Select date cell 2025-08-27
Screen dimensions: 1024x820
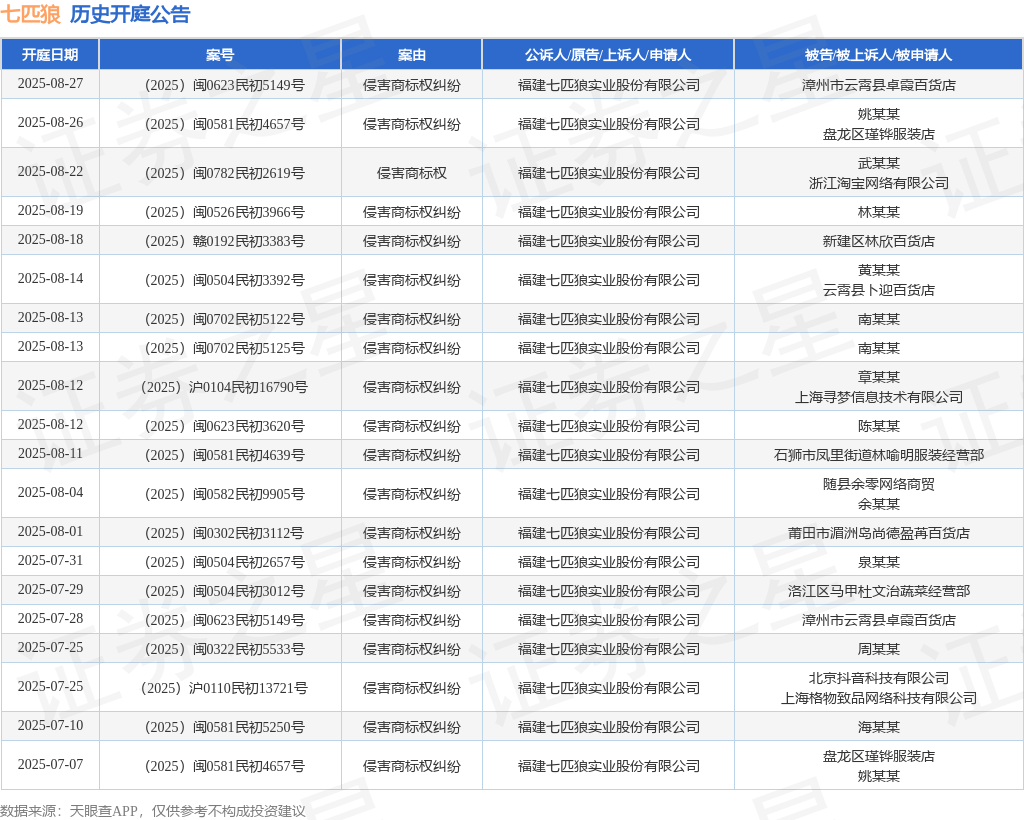click(50, 84)
